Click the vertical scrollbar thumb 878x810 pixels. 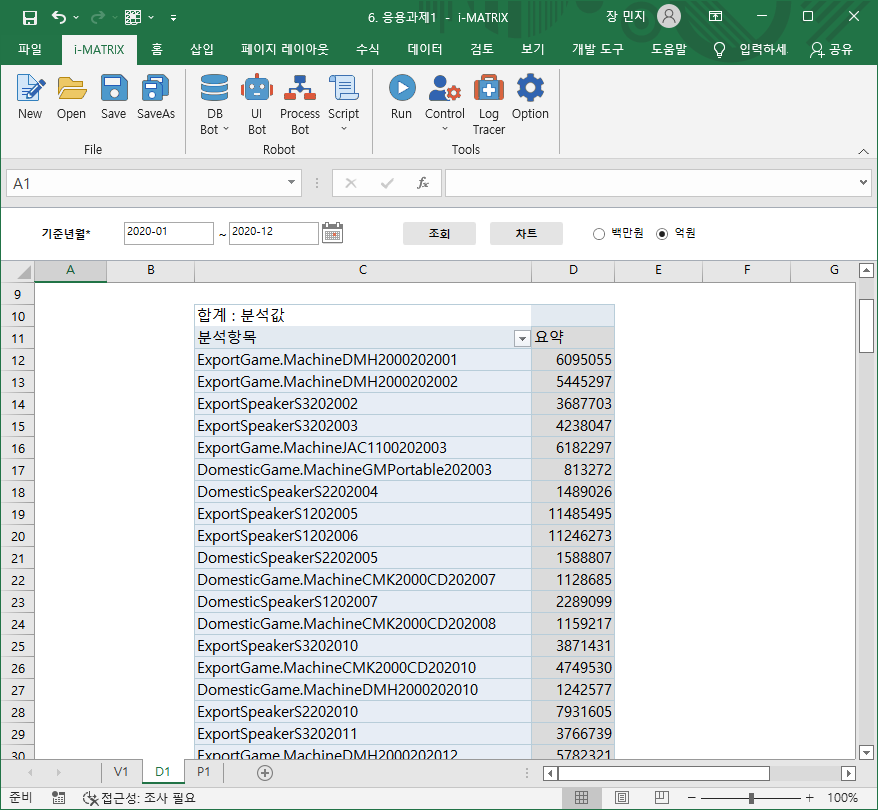pyautogui.click(x=866, y=326)
